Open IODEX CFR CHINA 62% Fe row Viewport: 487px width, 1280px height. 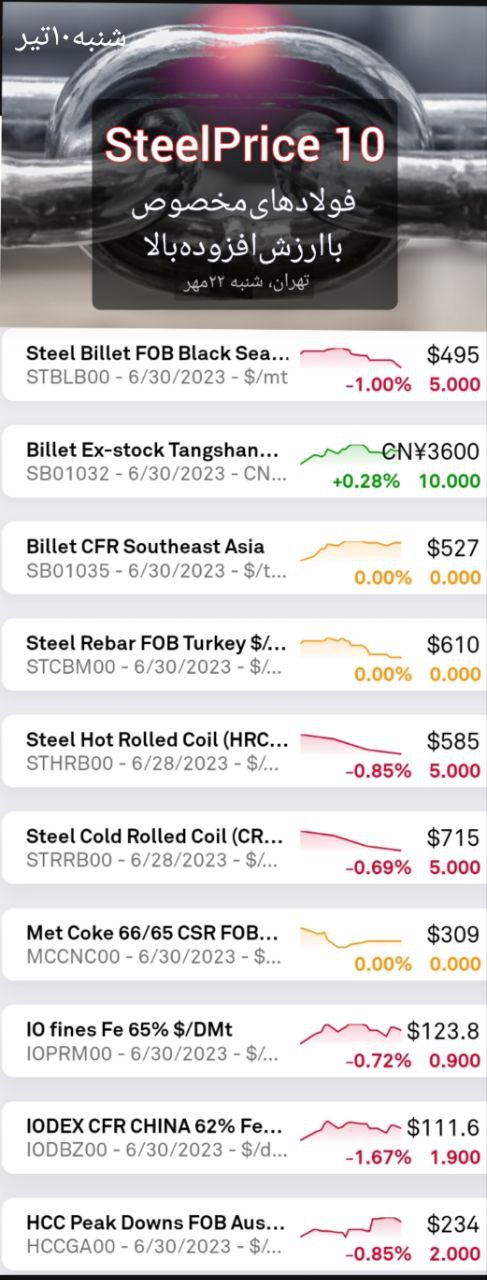[243, 1138]
